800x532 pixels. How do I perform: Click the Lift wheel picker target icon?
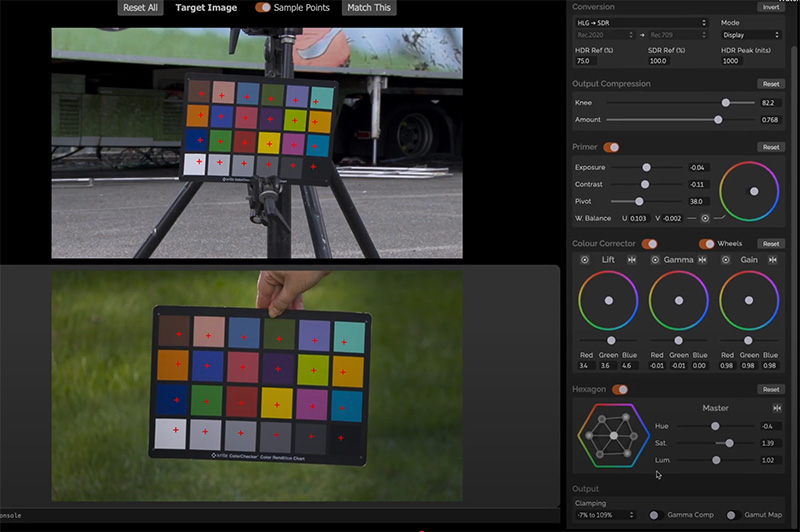pos(584,259)
